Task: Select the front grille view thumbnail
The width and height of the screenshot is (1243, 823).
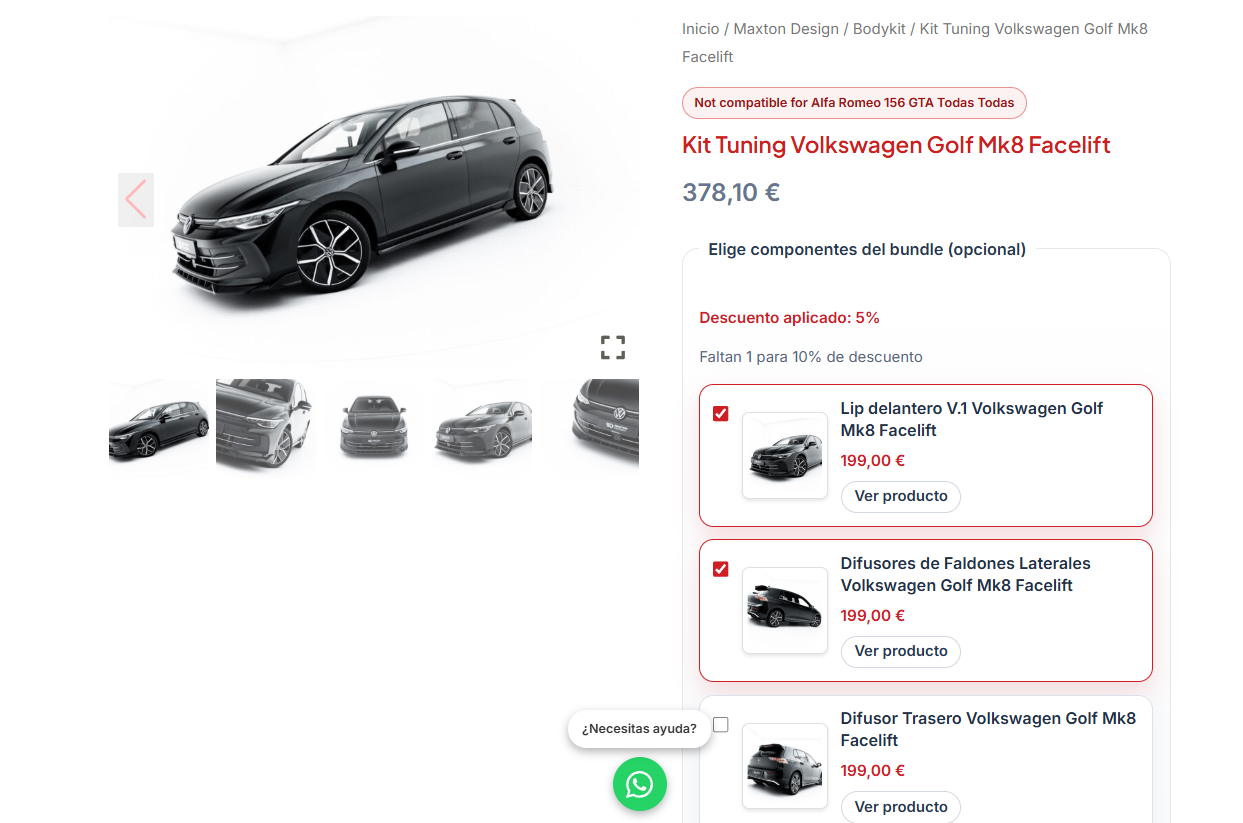Action: [x=374, y=424]
